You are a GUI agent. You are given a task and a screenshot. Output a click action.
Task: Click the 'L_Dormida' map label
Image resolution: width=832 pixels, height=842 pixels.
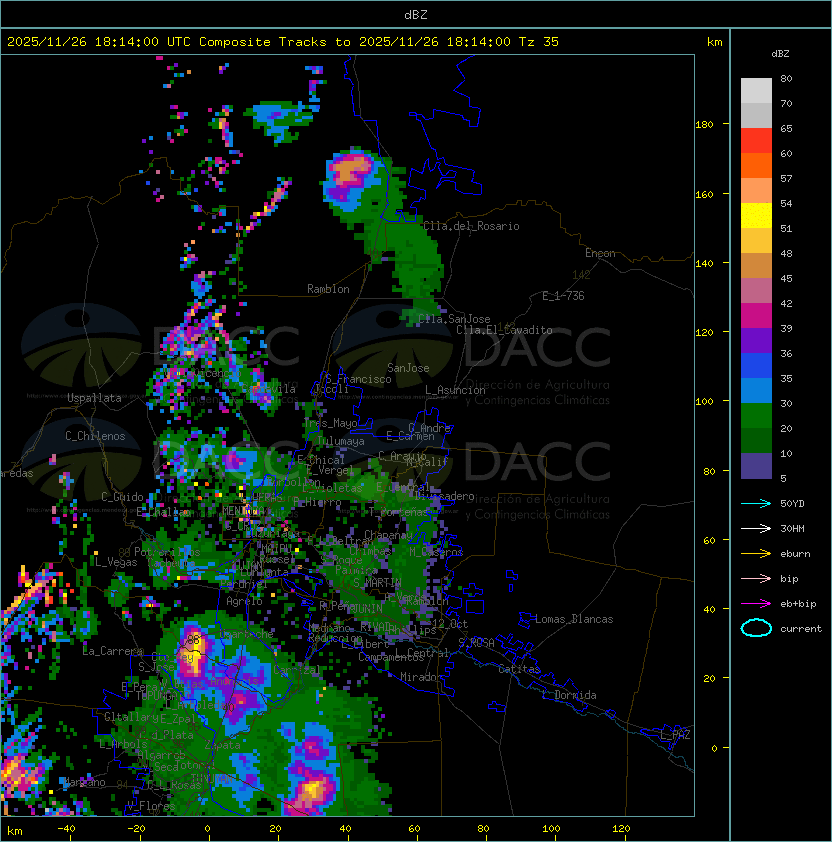569,695
